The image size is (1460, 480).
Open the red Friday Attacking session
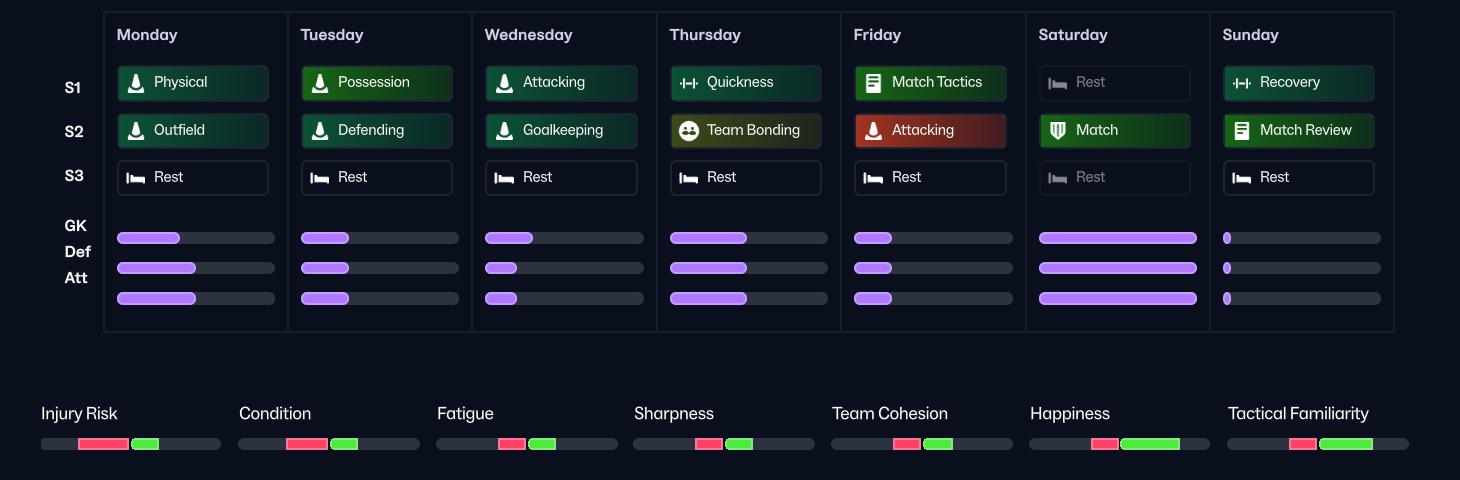pyautogui.click(x=930, y=131)
